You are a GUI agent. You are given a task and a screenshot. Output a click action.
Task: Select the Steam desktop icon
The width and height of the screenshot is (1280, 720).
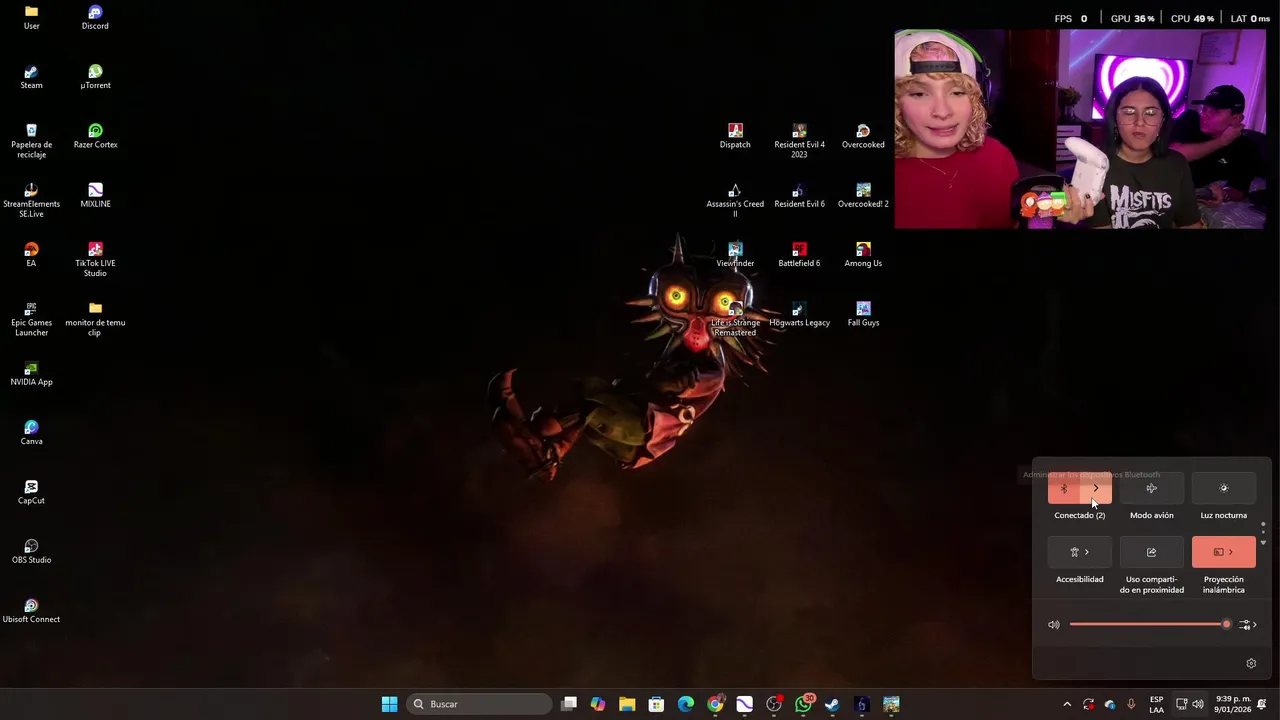(32, 77)
